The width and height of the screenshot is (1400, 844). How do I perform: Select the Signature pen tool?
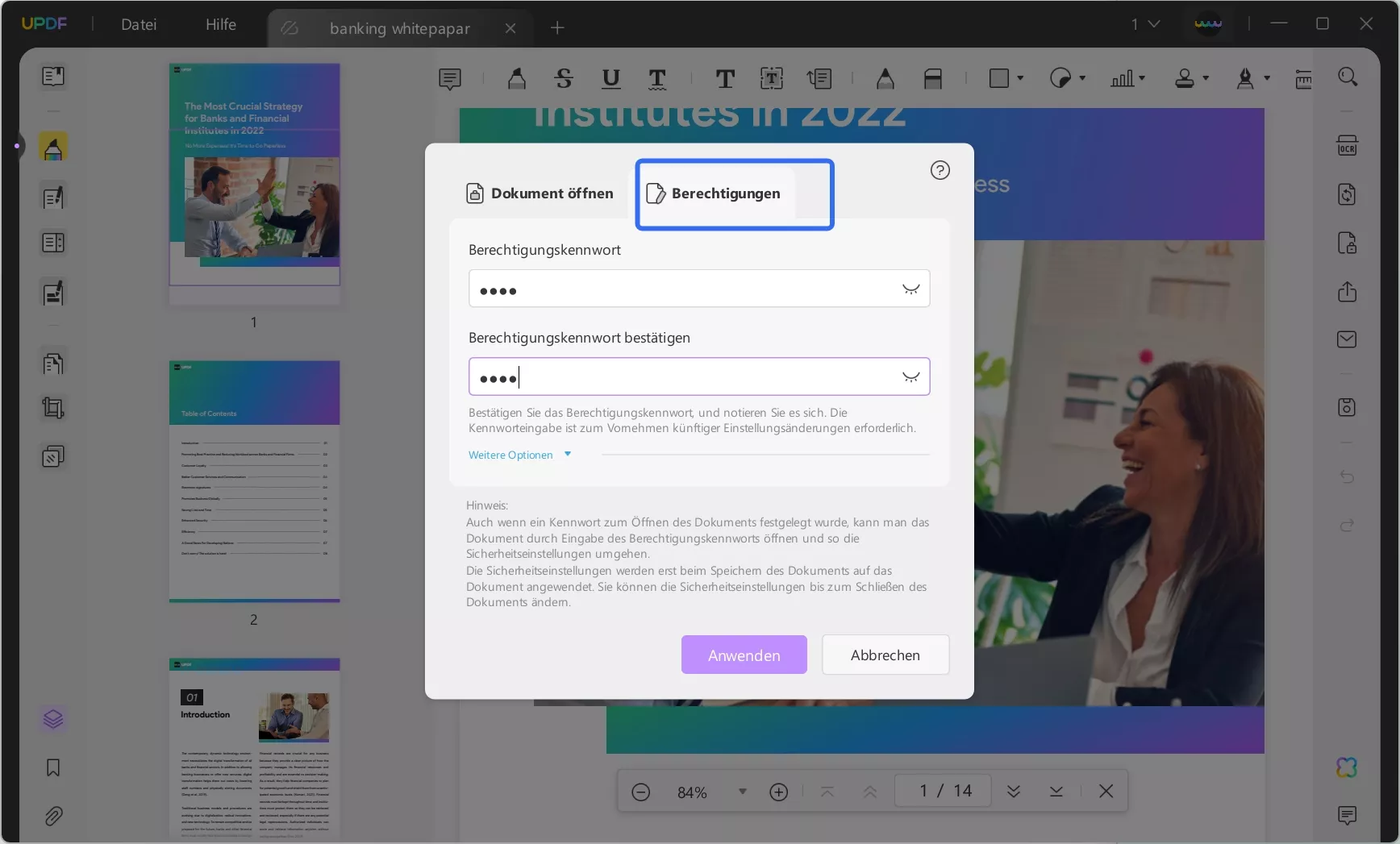1245,78
